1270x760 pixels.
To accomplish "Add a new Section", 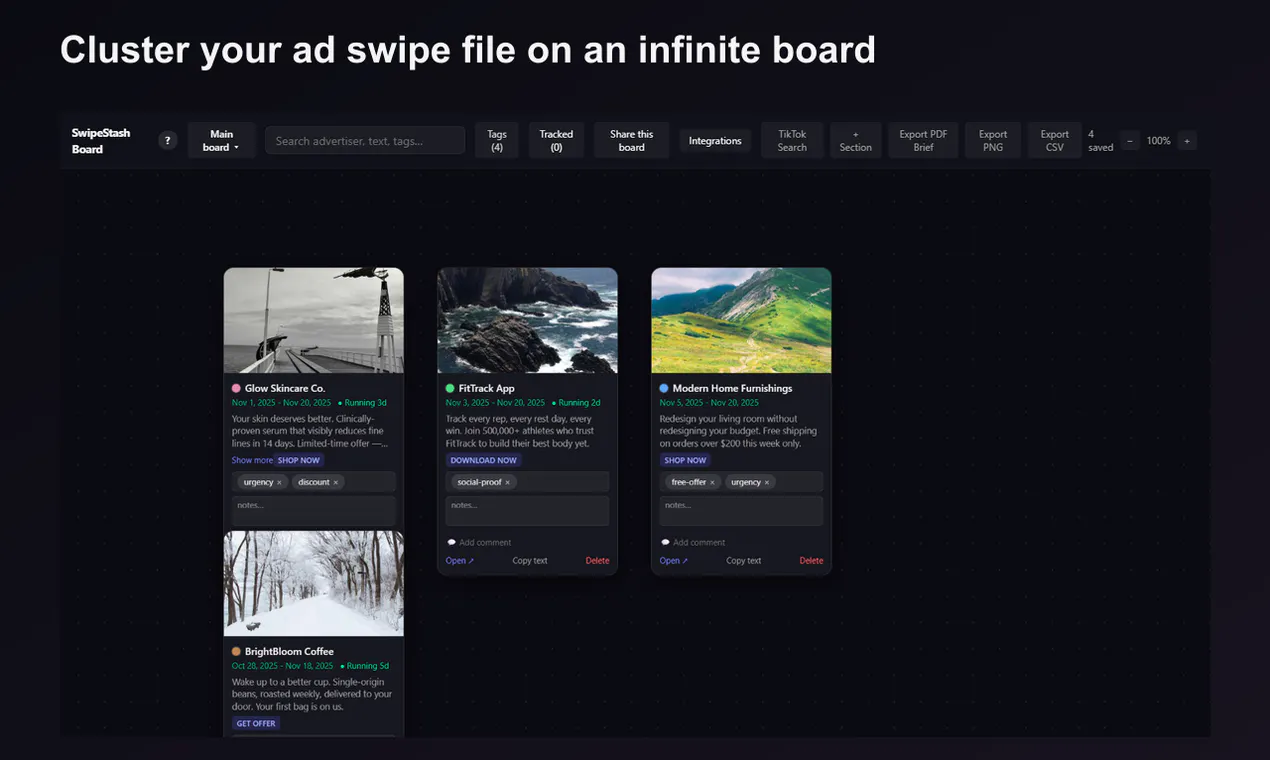I will coord(855,141).
